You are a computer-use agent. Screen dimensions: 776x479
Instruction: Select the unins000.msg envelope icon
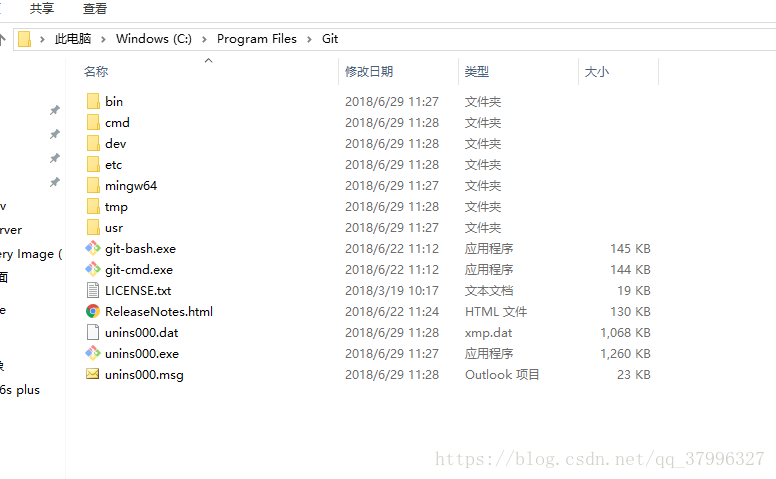tap(93, 374)
